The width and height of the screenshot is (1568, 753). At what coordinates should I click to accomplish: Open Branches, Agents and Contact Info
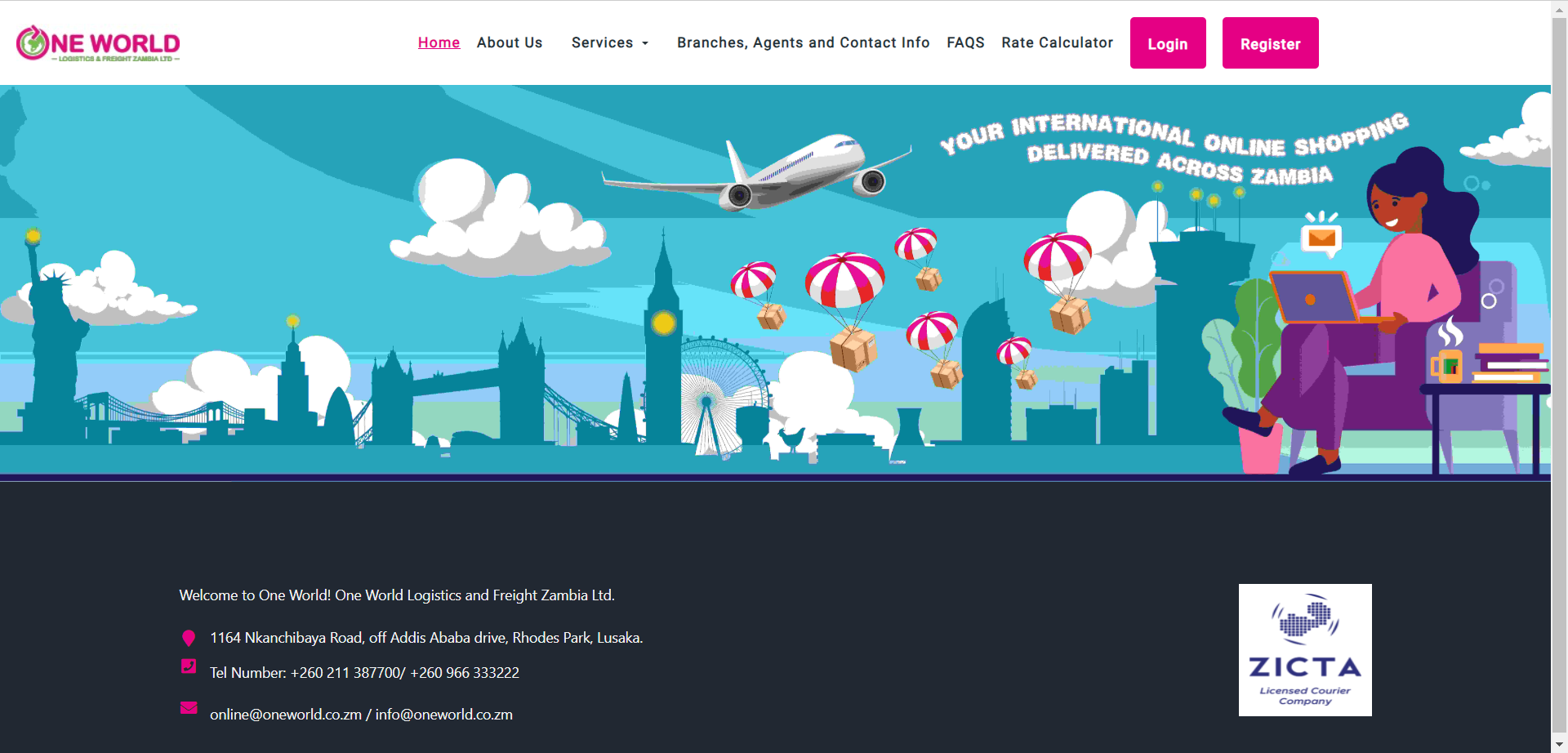point(803,42)
